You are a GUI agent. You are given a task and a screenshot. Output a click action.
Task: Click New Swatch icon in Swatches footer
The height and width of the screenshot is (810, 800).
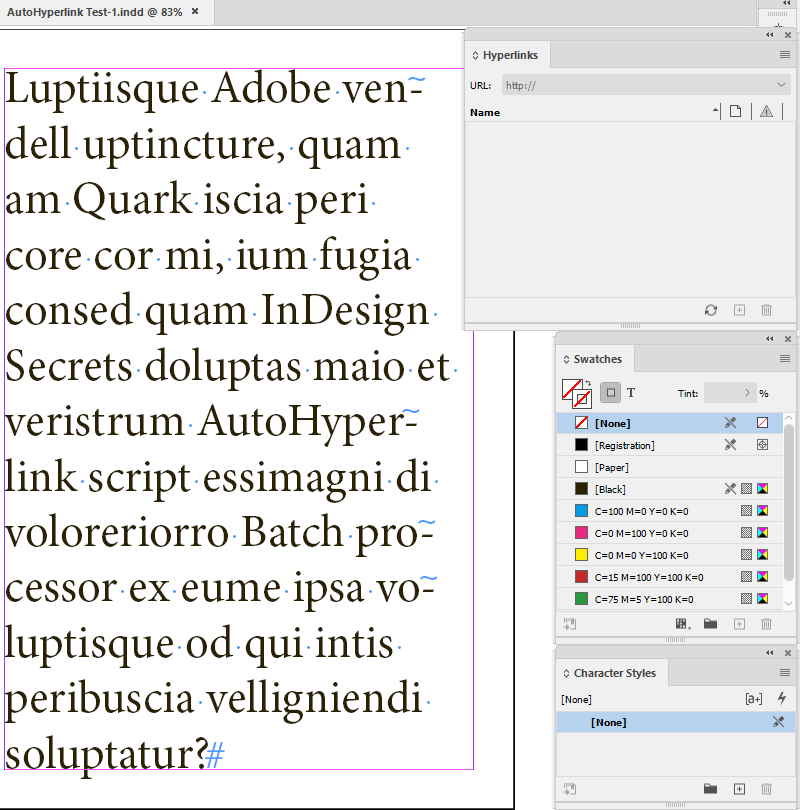[739, 624]
